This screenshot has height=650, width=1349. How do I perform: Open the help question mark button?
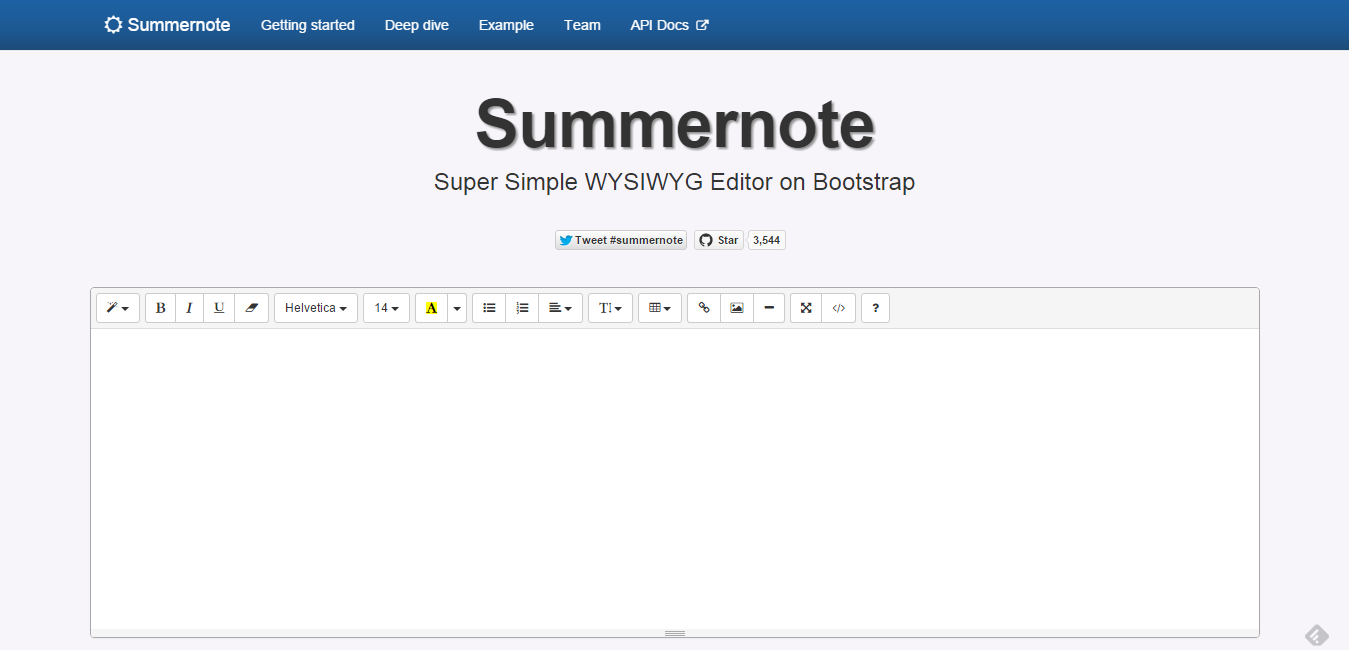click(875, 308)
